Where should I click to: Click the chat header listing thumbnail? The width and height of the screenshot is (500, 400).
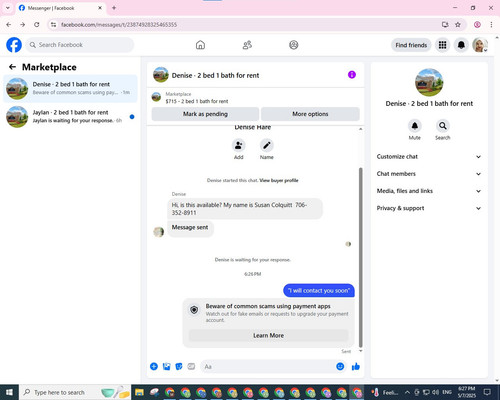coord(161,75)
